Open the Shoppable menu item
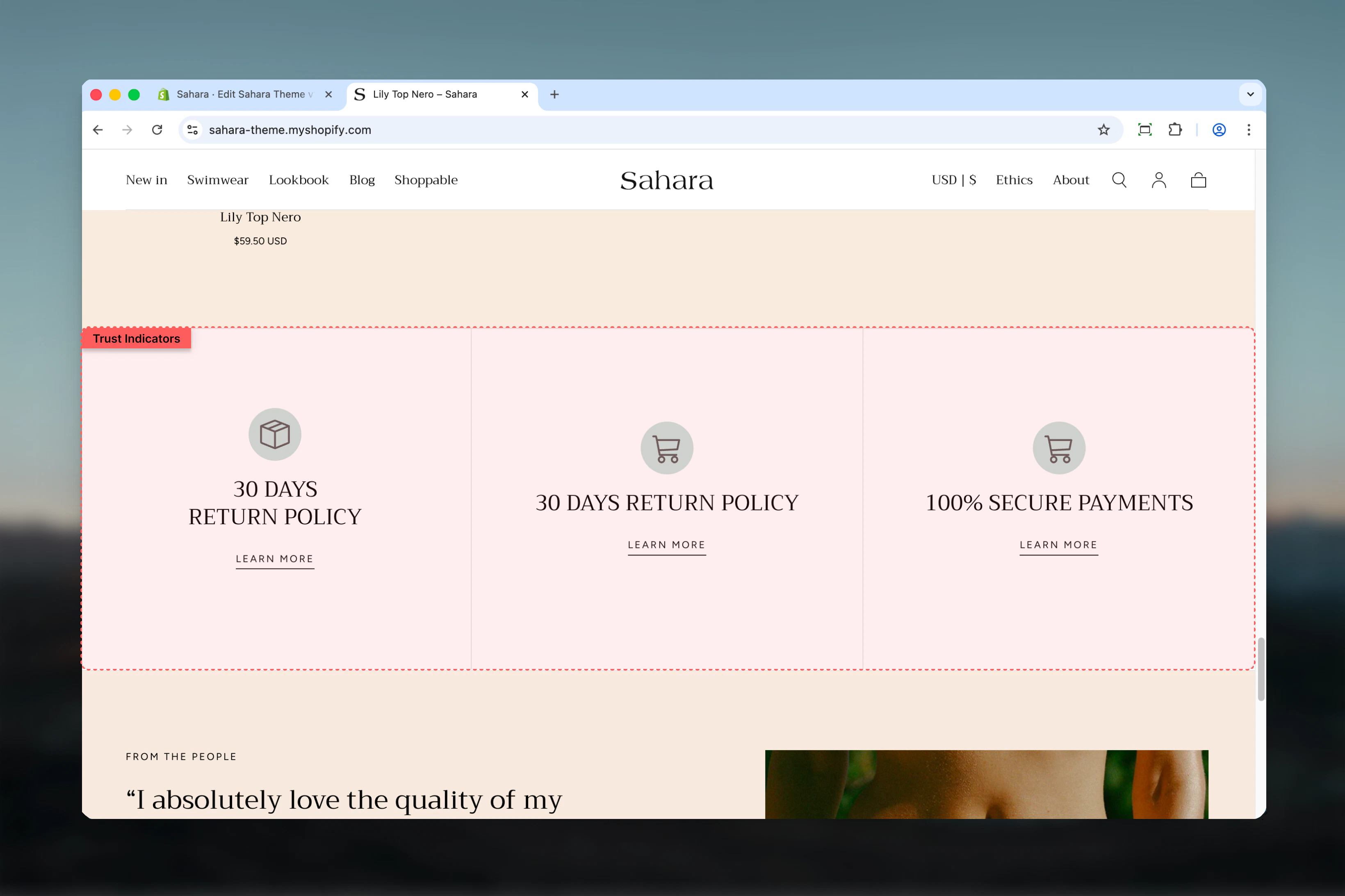The width and height of the screenshot is (1345, 896). tap(426, 180)
